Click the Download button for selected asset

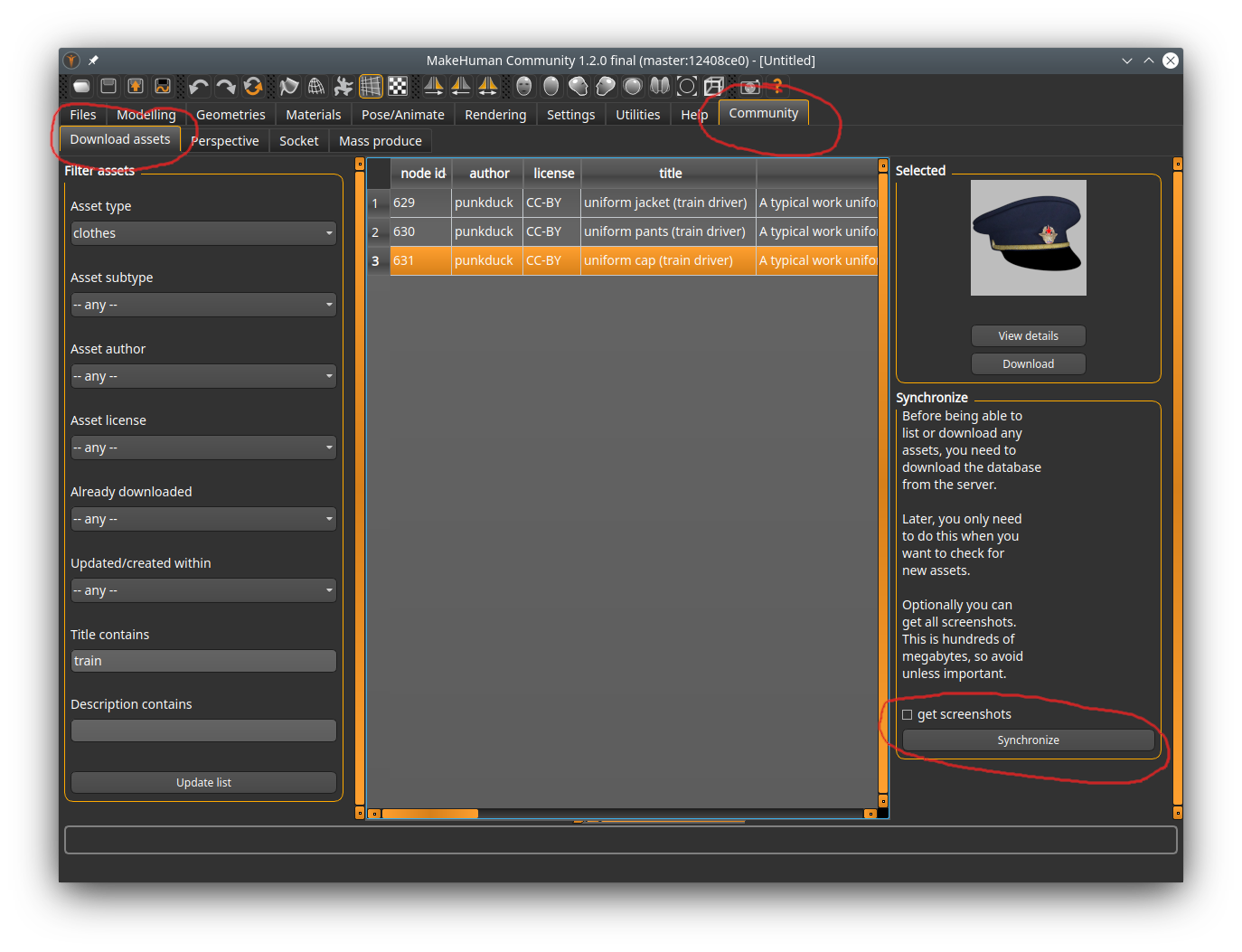(1028, 363)
